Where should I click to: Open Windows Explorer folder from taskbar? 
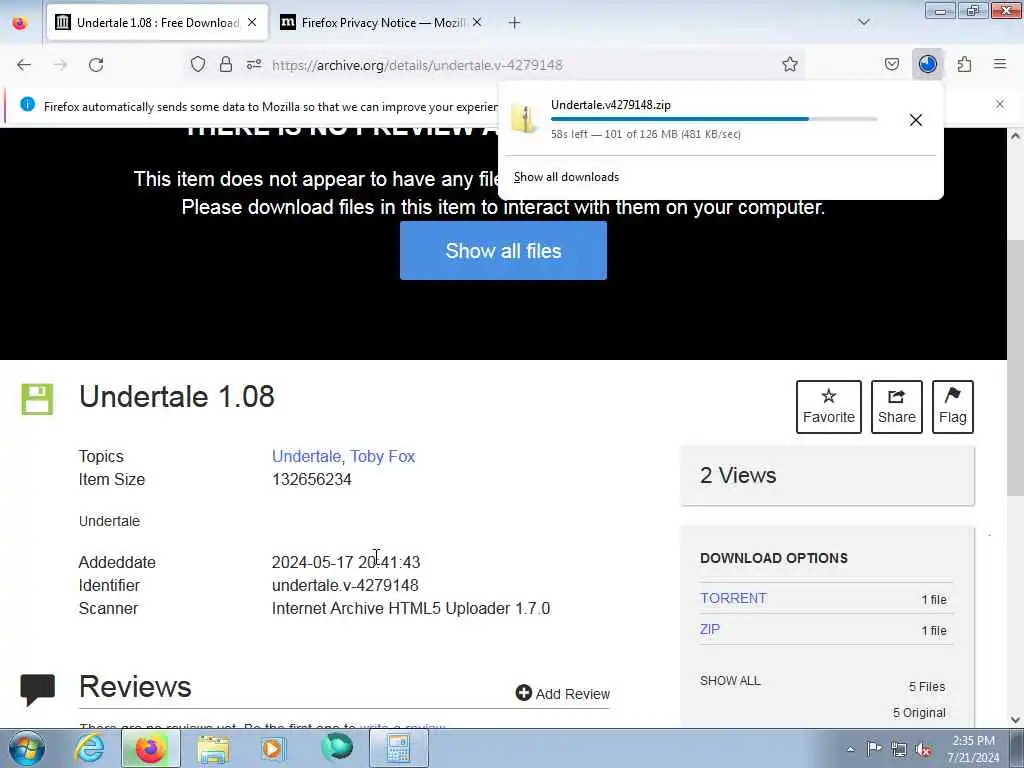(x=214, y=748)
